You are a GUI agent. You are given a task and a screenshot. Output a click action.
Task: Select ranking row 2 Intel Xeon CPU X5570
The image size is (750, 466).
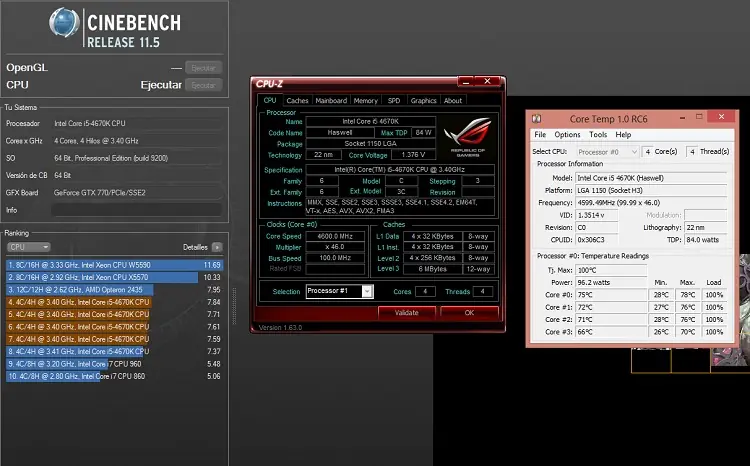coord(114,277)
